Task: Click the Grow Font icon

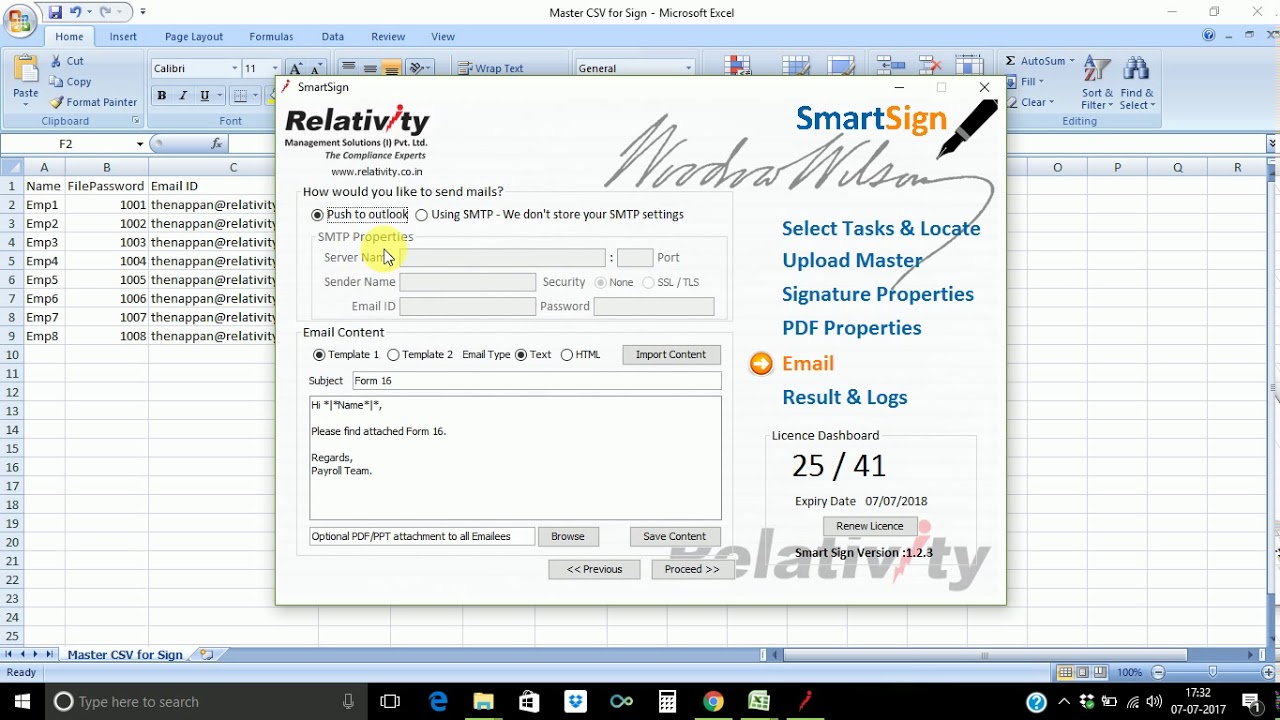Action: tap(297, 68)
